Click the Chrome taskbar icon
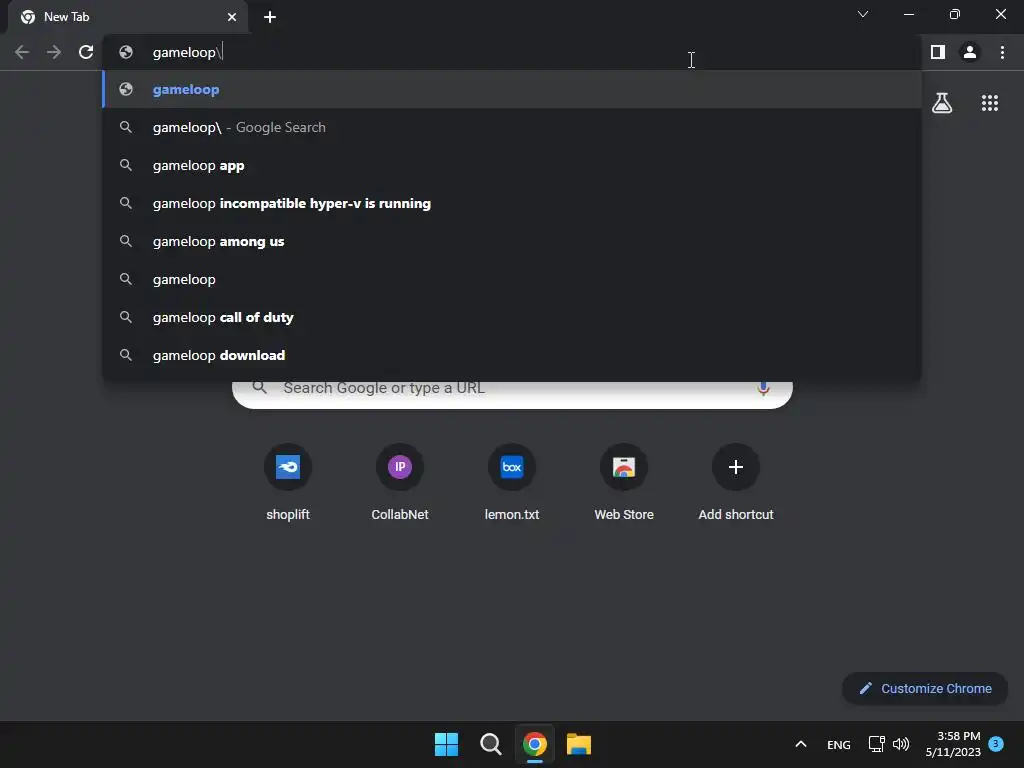This screenshot has width=1024, height=768. coord(535,744)
